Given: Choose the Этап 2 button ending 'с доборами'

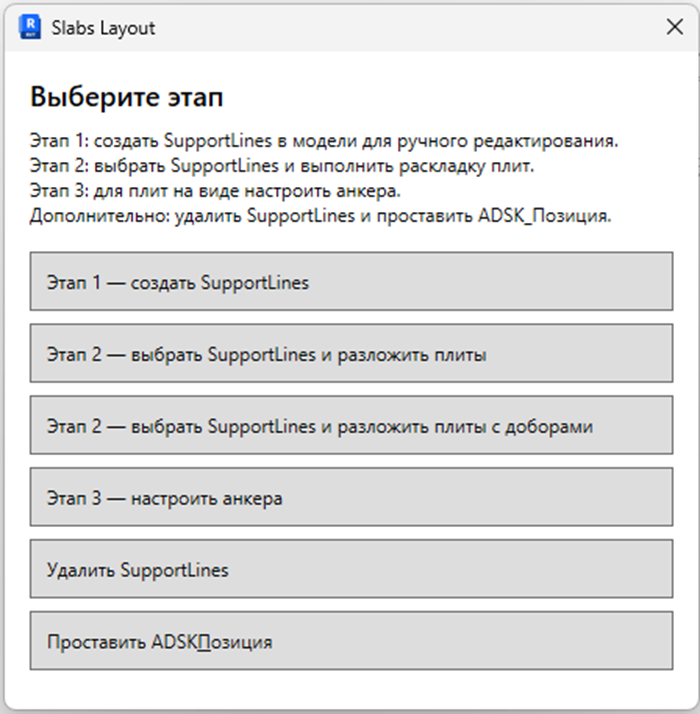Looking at the screenshot, I should pos(351,425).
